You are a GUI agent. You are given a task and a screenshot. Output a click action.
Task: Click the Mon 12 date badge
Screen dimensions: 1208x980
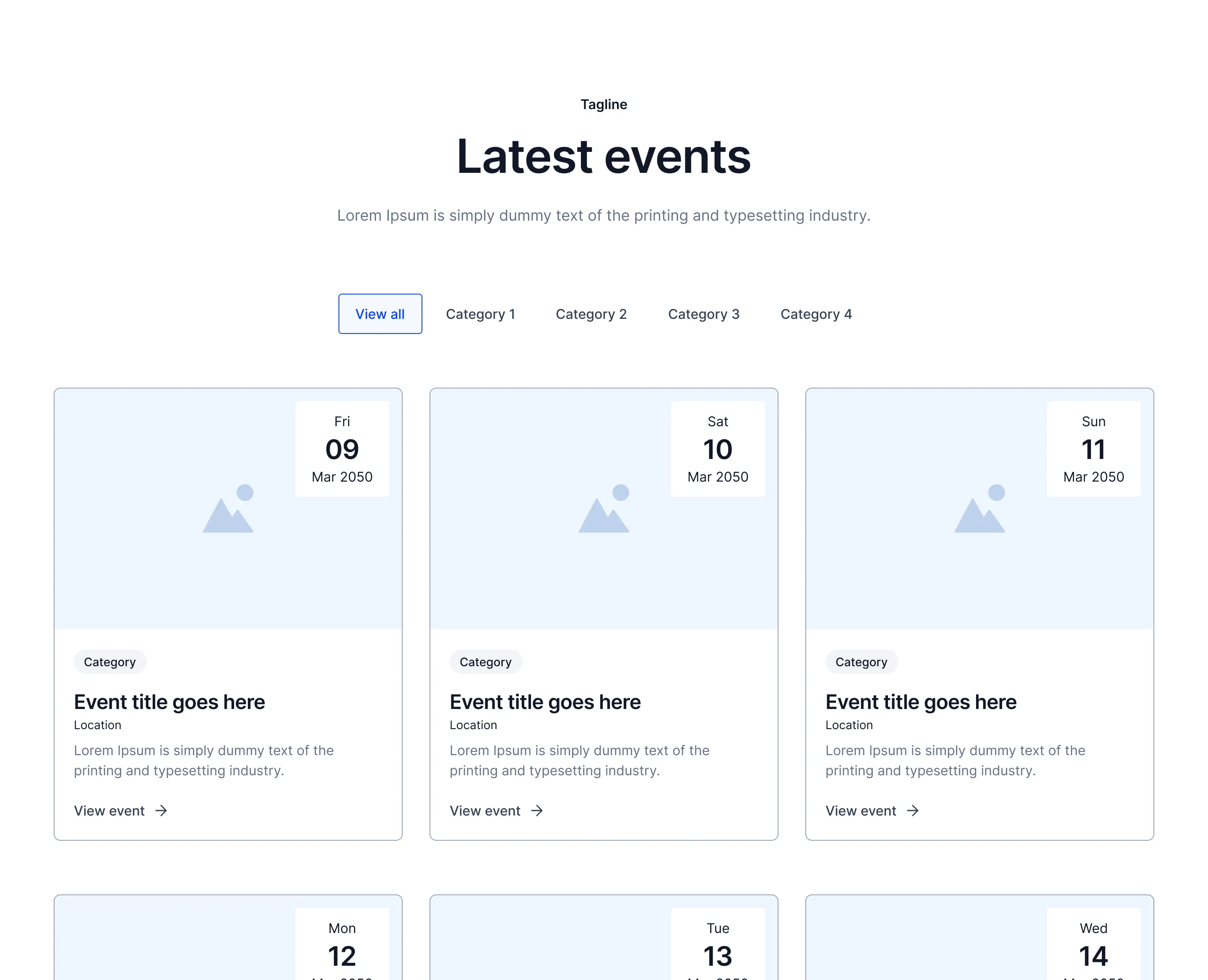click(x=342, y=944)
